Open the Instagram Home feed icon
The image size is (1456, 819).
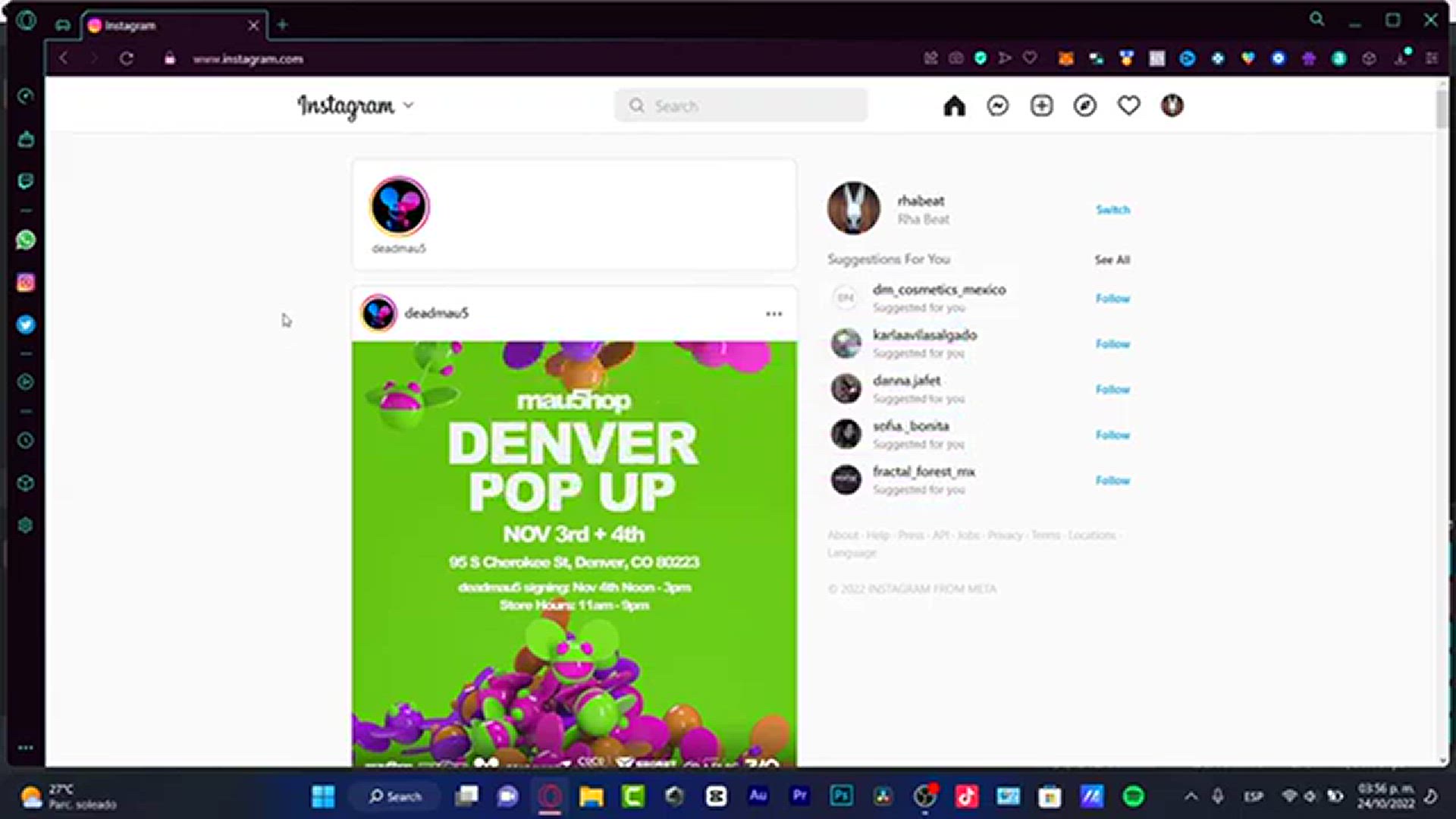pyautogui.click(x=955, y=106)
